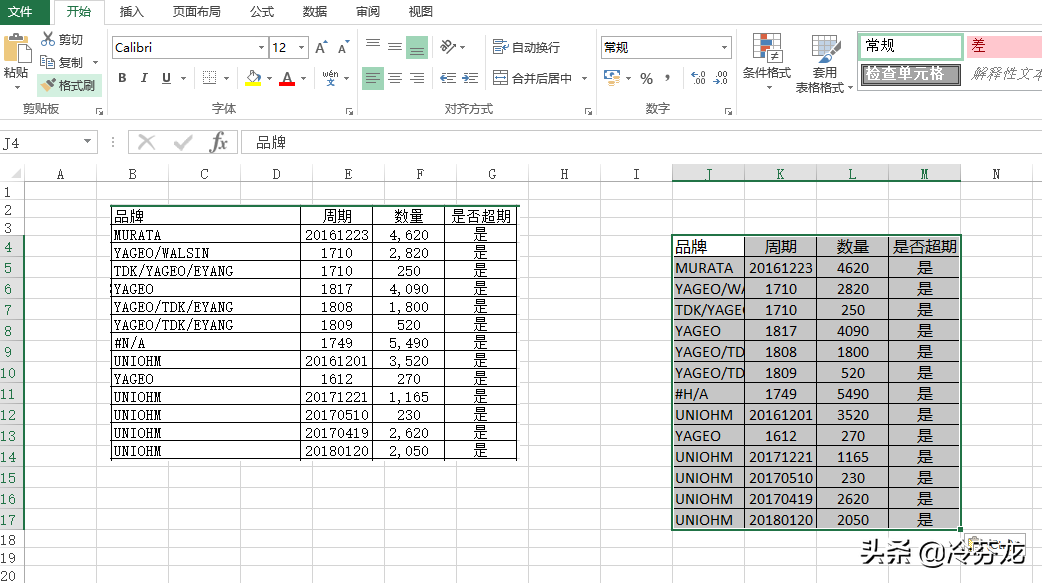
Task: Toggle bottom vertical alignment
Action: [417, 47]
